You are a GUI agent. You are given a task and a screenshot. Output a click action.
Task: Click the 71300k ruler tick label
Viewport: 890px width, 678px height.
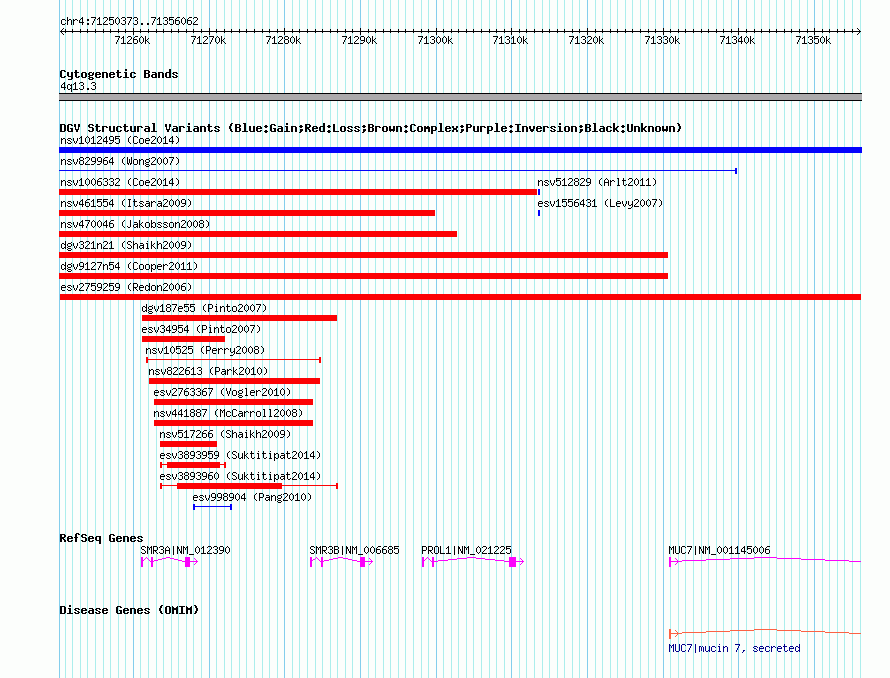[435, 40]
